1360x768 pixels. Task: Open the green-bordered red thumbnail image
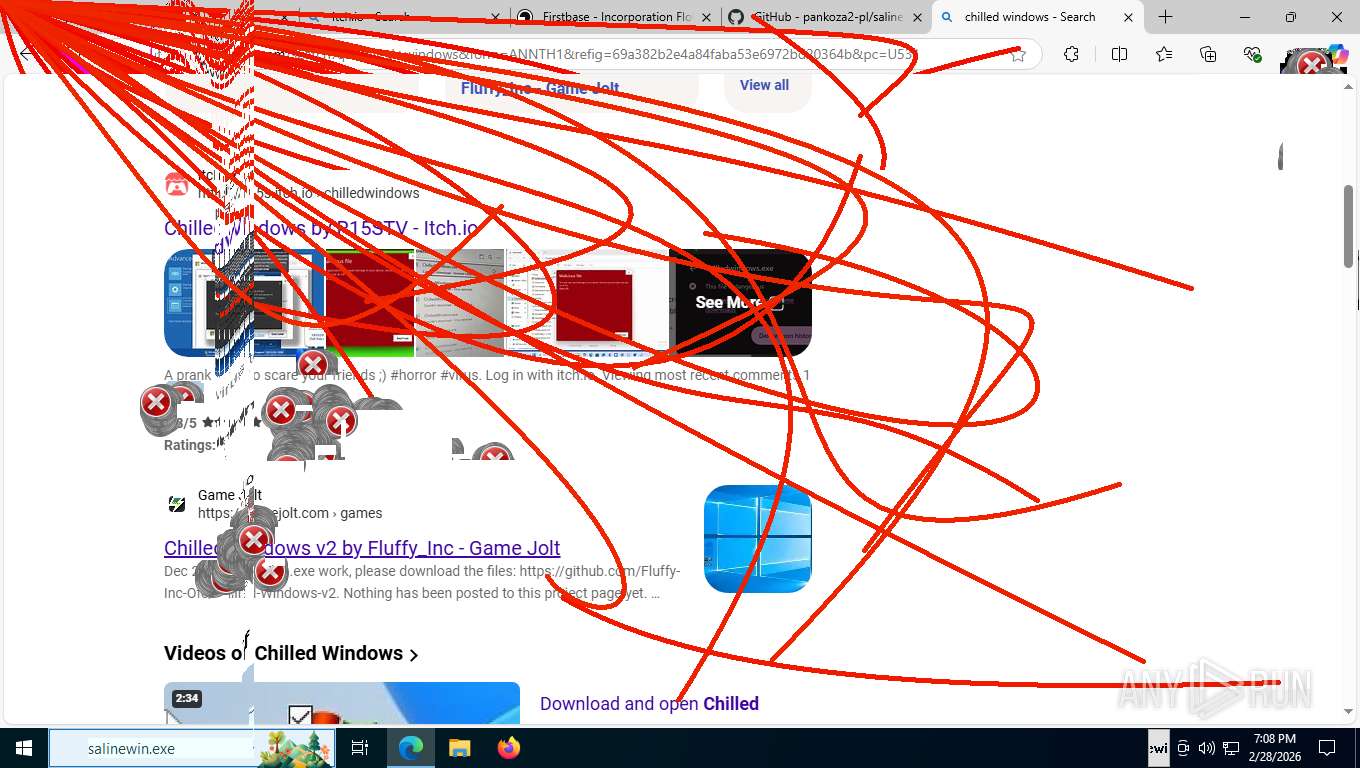coord(370,303)
